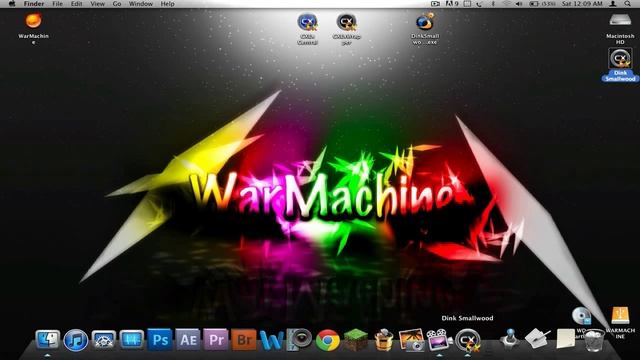This screenshot has width=640, height=360.
Task: Open the wooden bucket app in dock
Action: coord(384,340)
